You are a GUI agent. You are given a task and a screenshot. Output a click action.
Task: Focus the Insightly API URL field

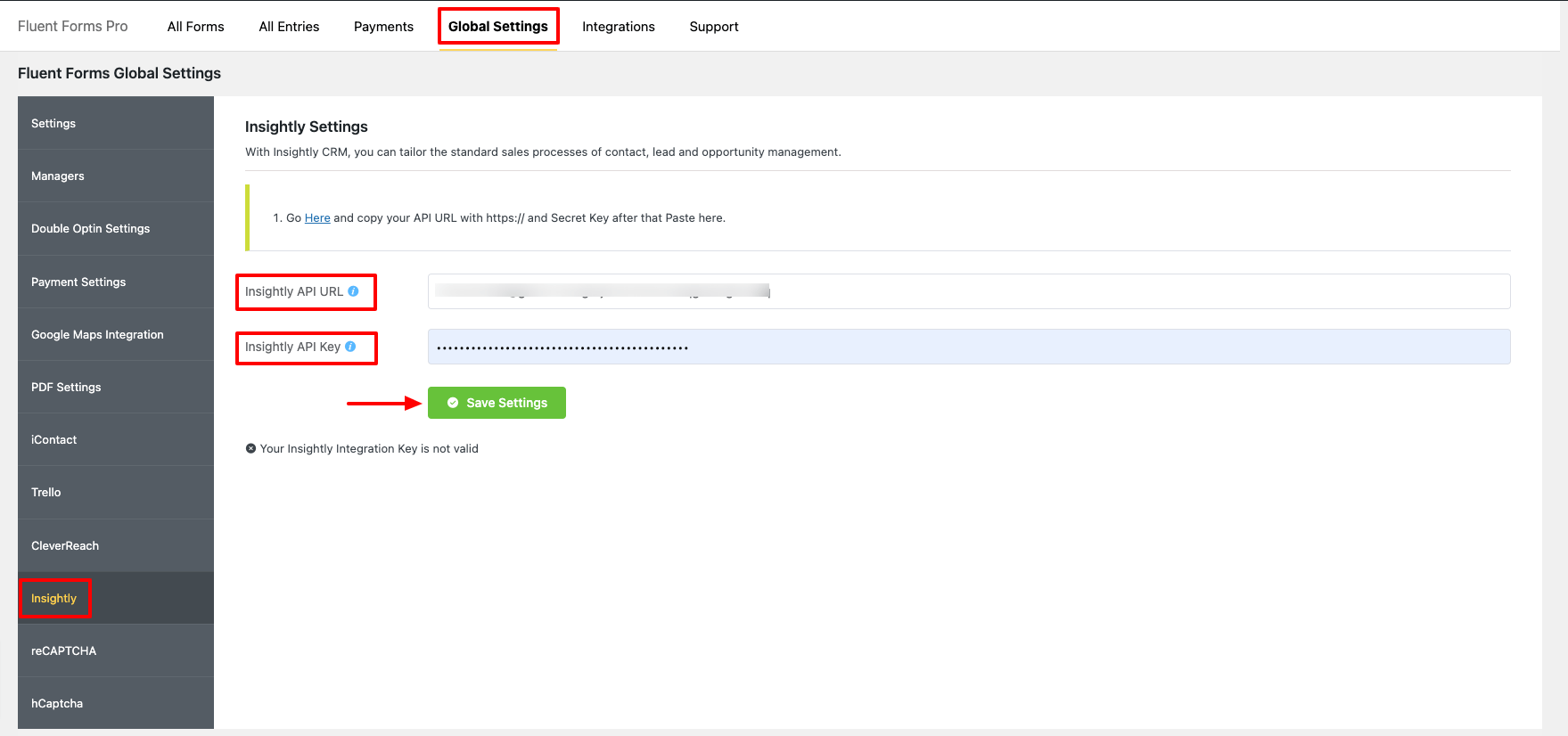click(x=969, y=291)
